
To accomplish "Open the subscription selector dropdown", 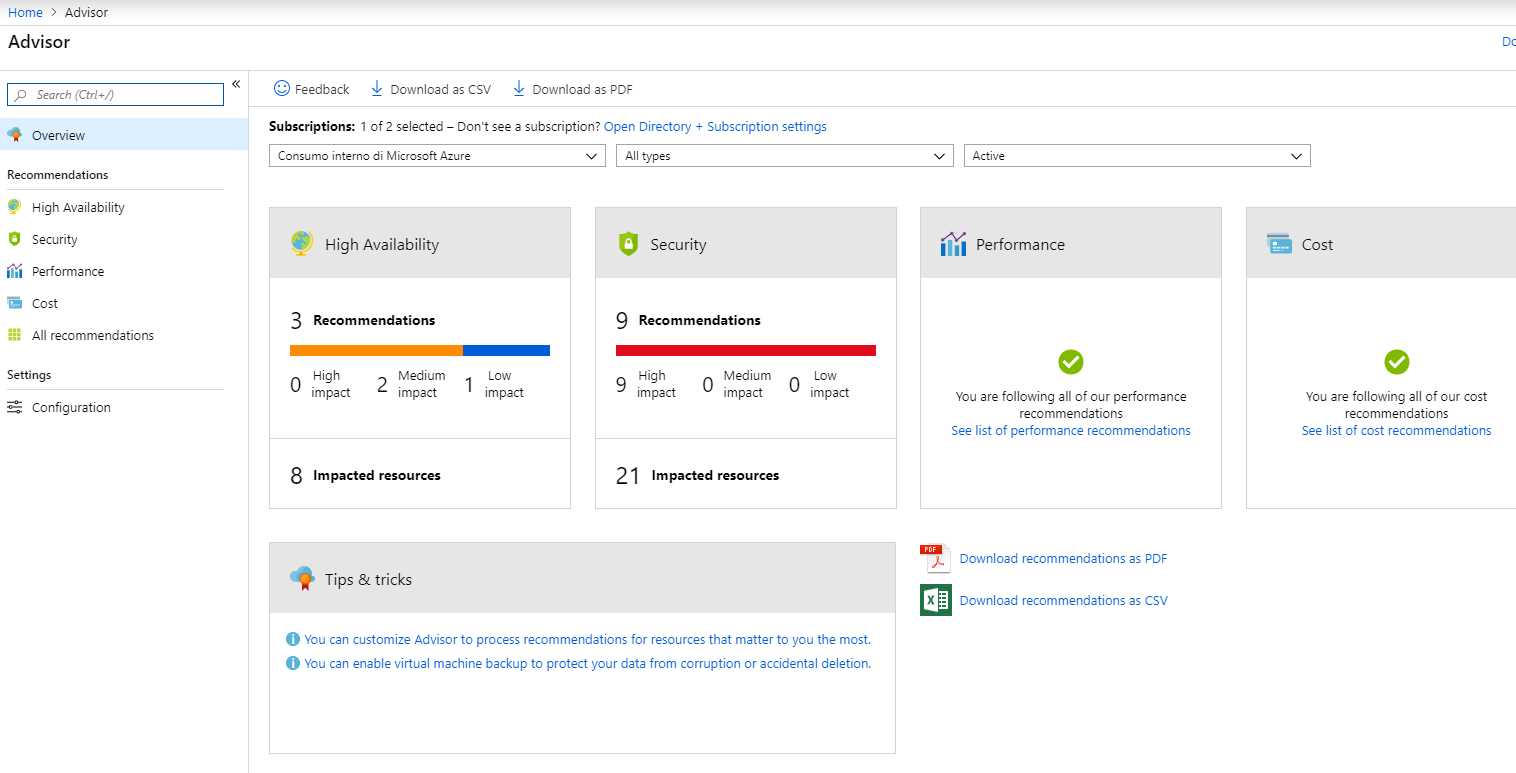I will [x=436, y=155].
